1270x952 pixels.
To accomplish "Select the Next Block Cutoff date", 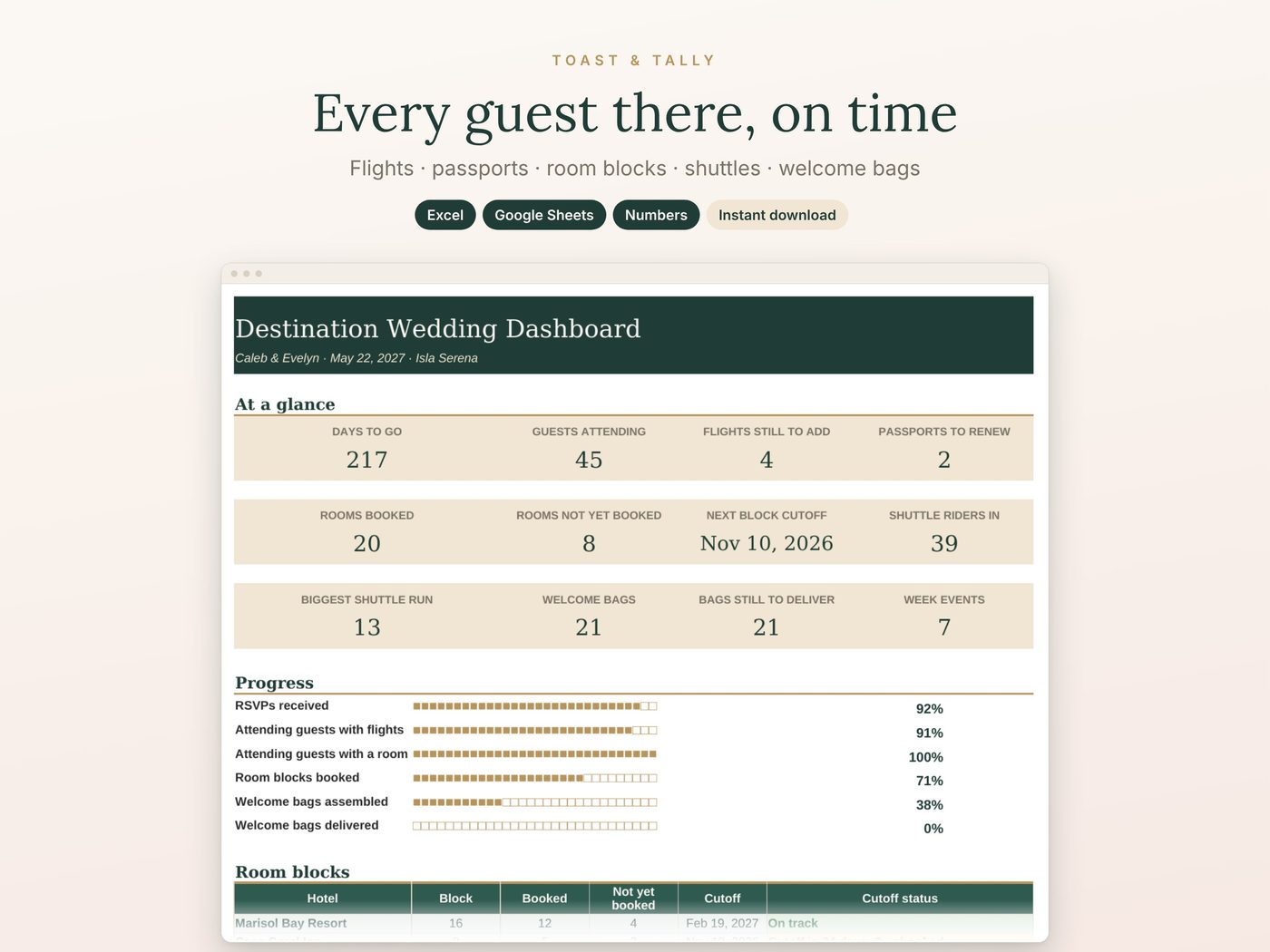I will click(x=767, y=543).
